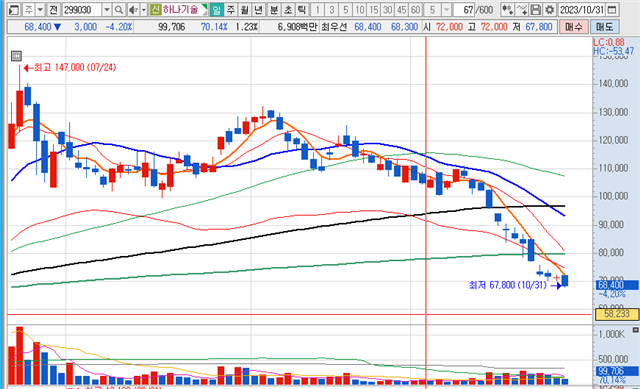Click the blue 99,706 volume axis tag
Viewport: 640px width, 389px height.
(x=616, y=371)
